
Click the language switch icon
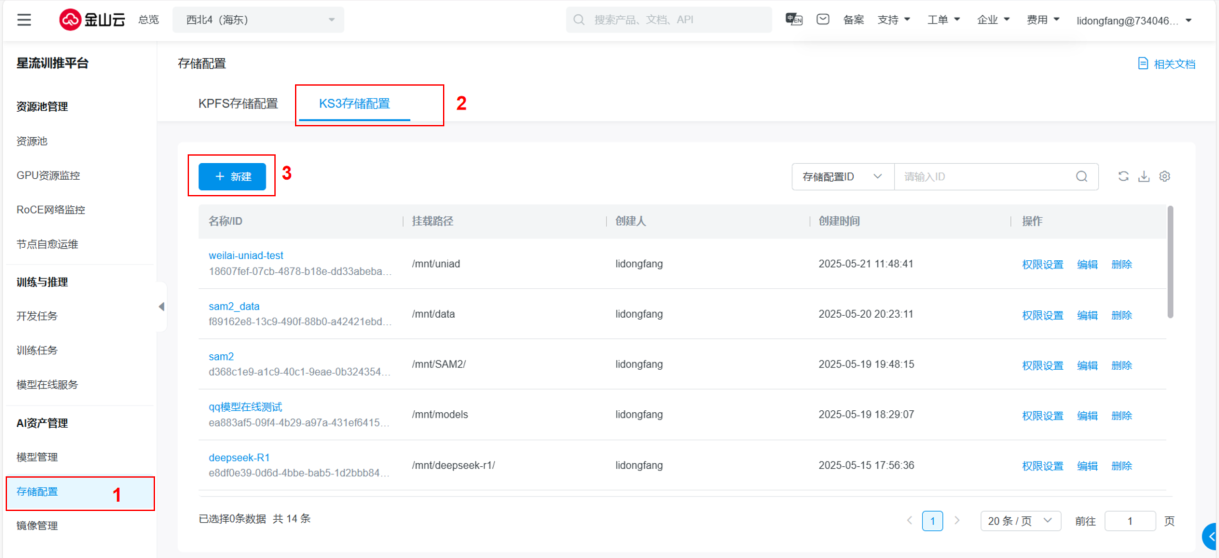(x=794, y=20)
